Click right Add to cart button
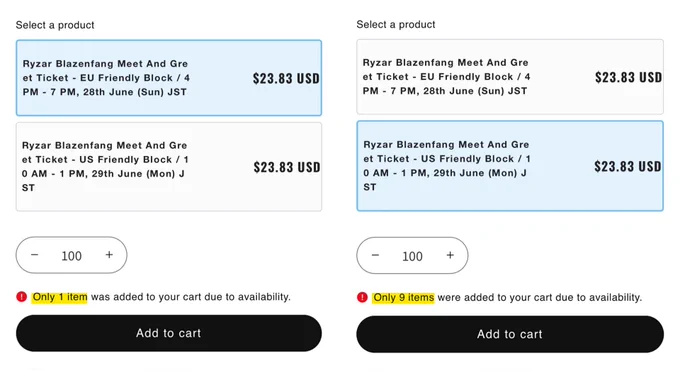680x383 pixels. 510,334
